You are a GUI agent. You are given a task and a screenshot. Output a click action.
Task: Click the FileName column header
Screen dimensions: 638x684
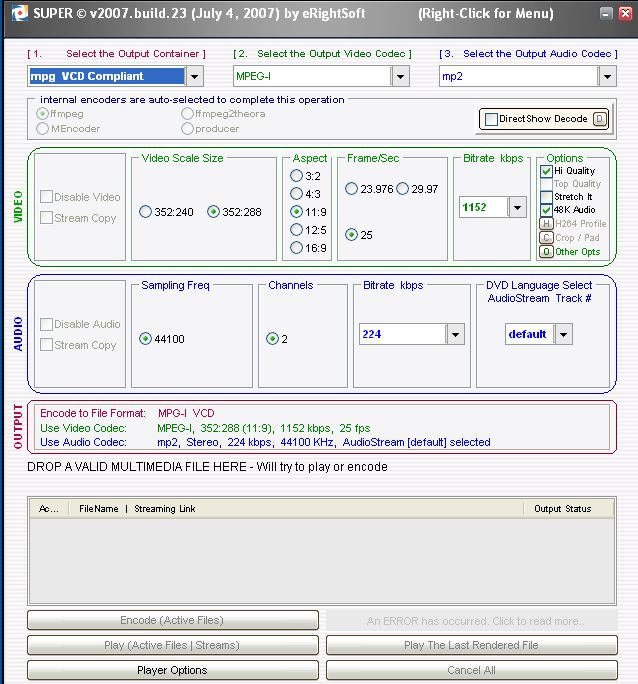click(99, 509)
